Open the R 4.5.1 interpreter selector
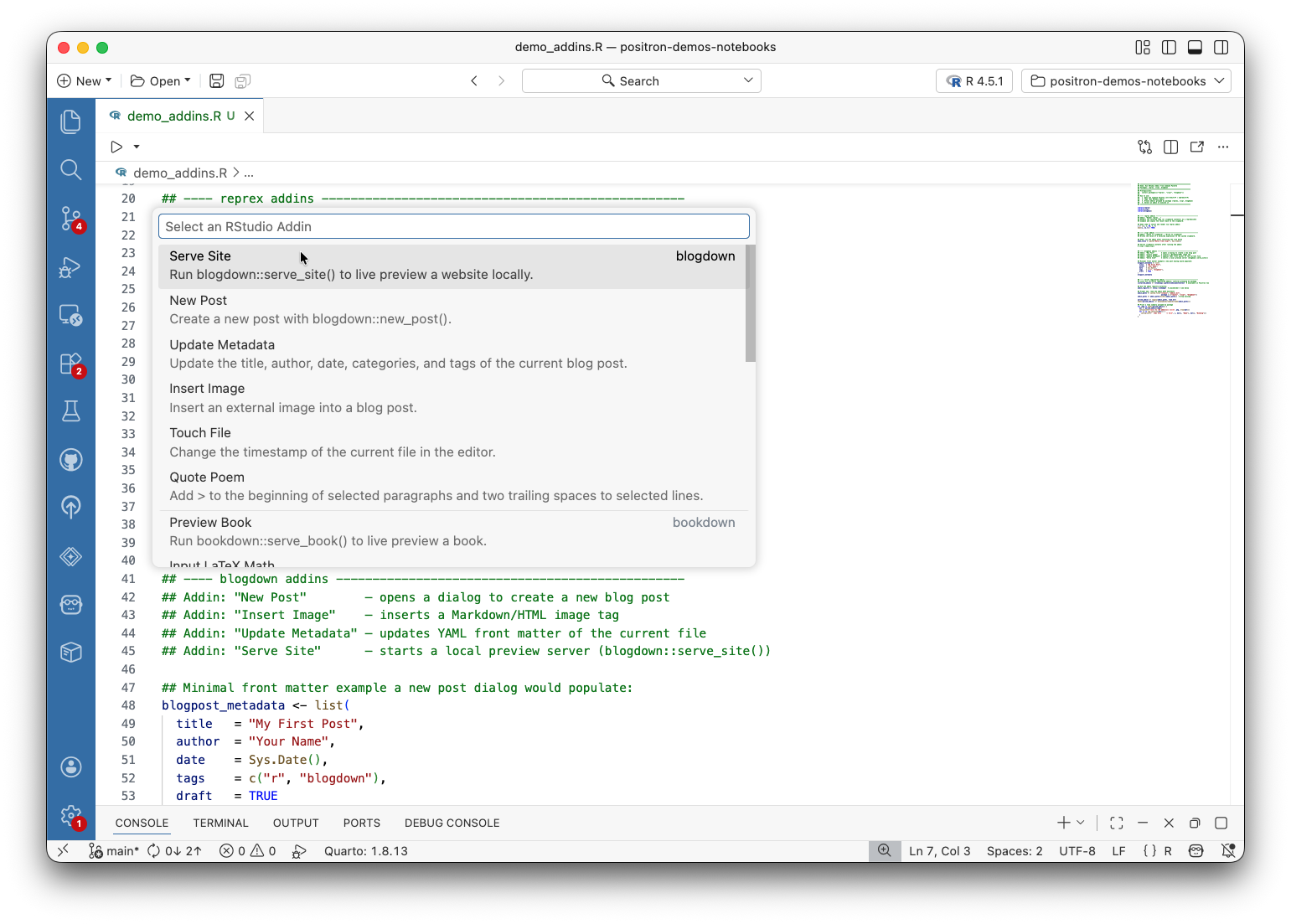The image size is (1291, 924). tap(973, 80)
